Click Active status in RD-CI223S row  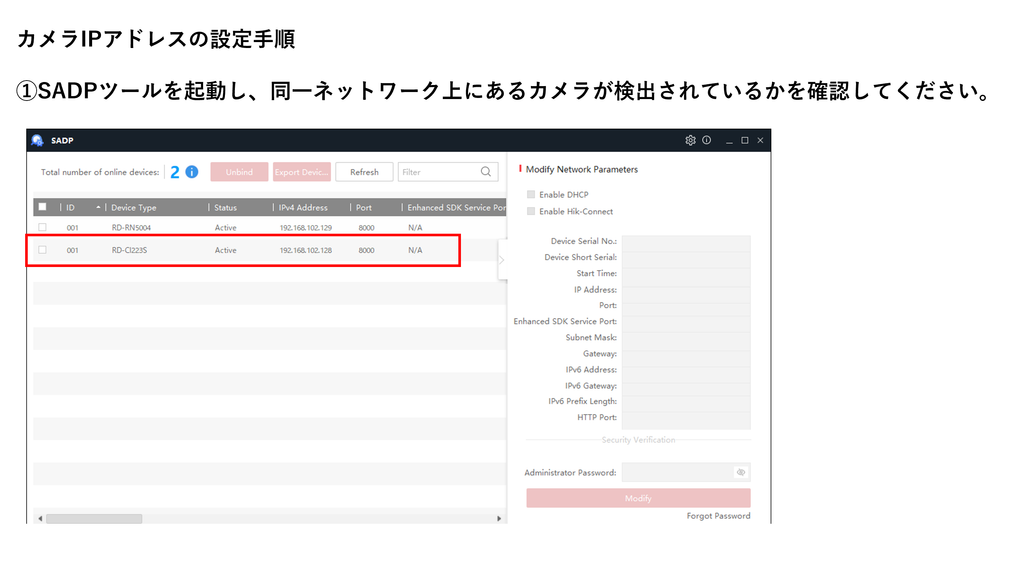pyautogui.click(x=225, y=250)
